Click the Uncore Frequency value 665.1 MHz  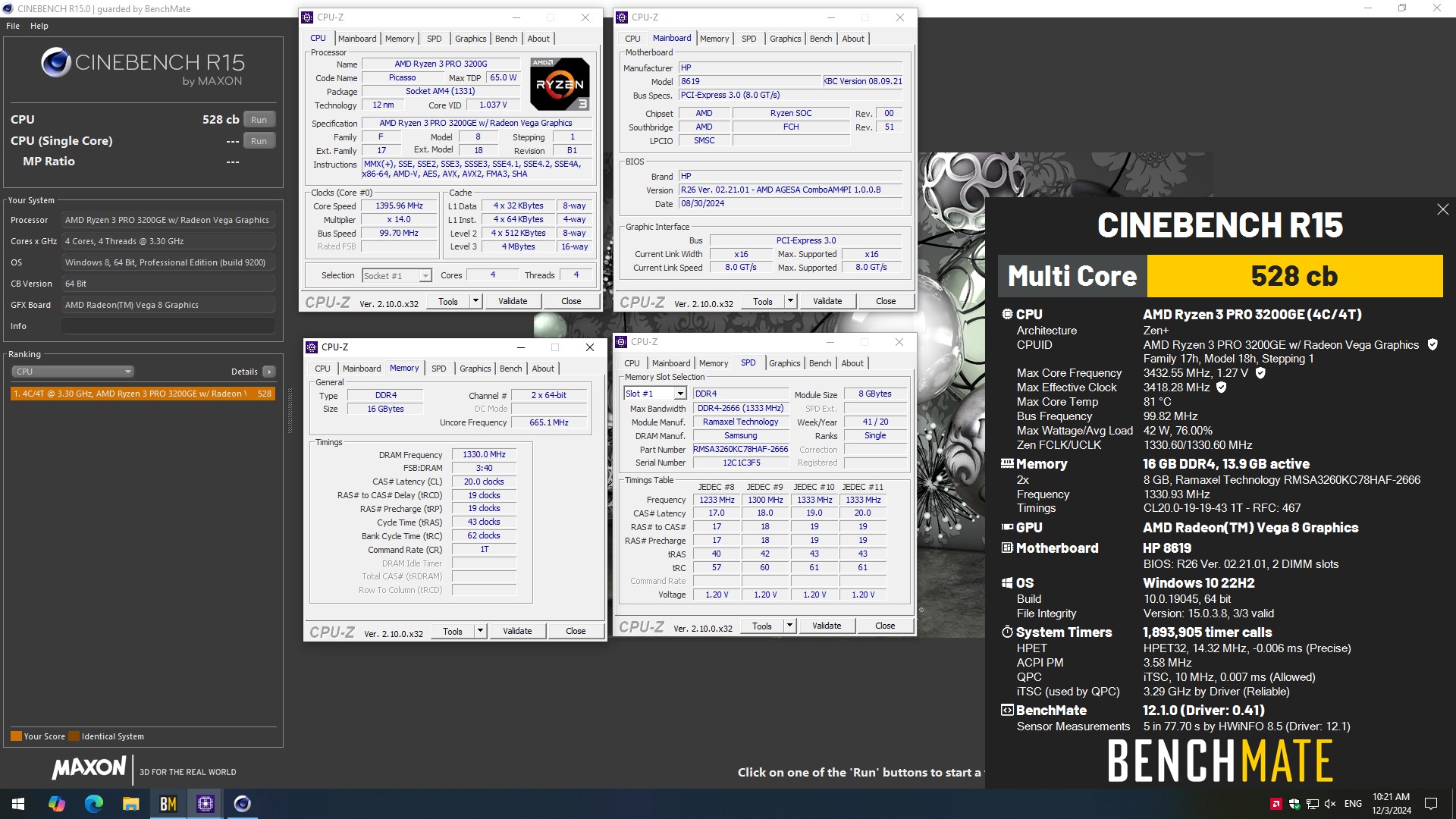(549, 423)
